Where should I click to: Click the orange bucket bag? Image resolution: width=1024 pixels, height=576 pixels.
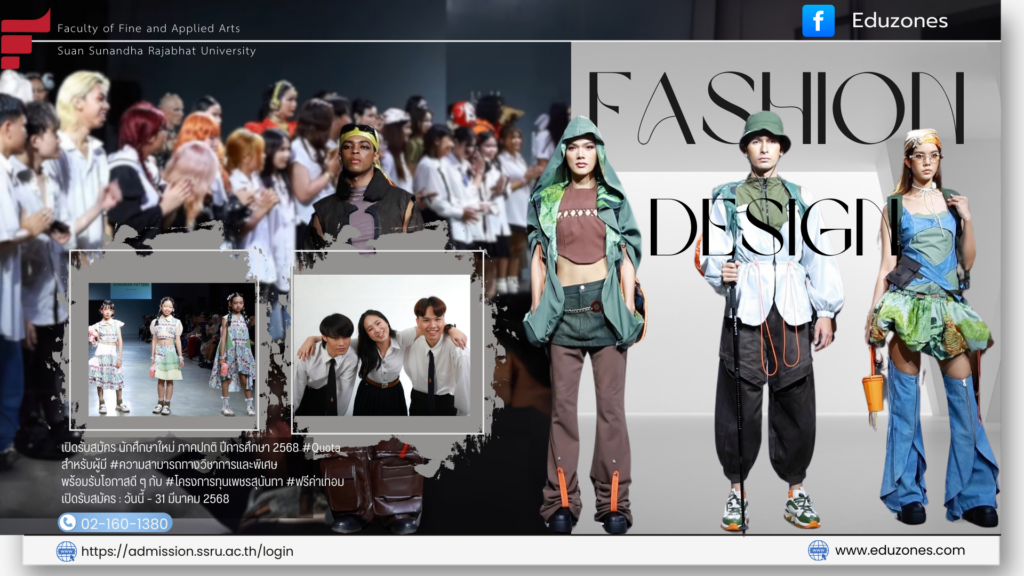point(873,392)
